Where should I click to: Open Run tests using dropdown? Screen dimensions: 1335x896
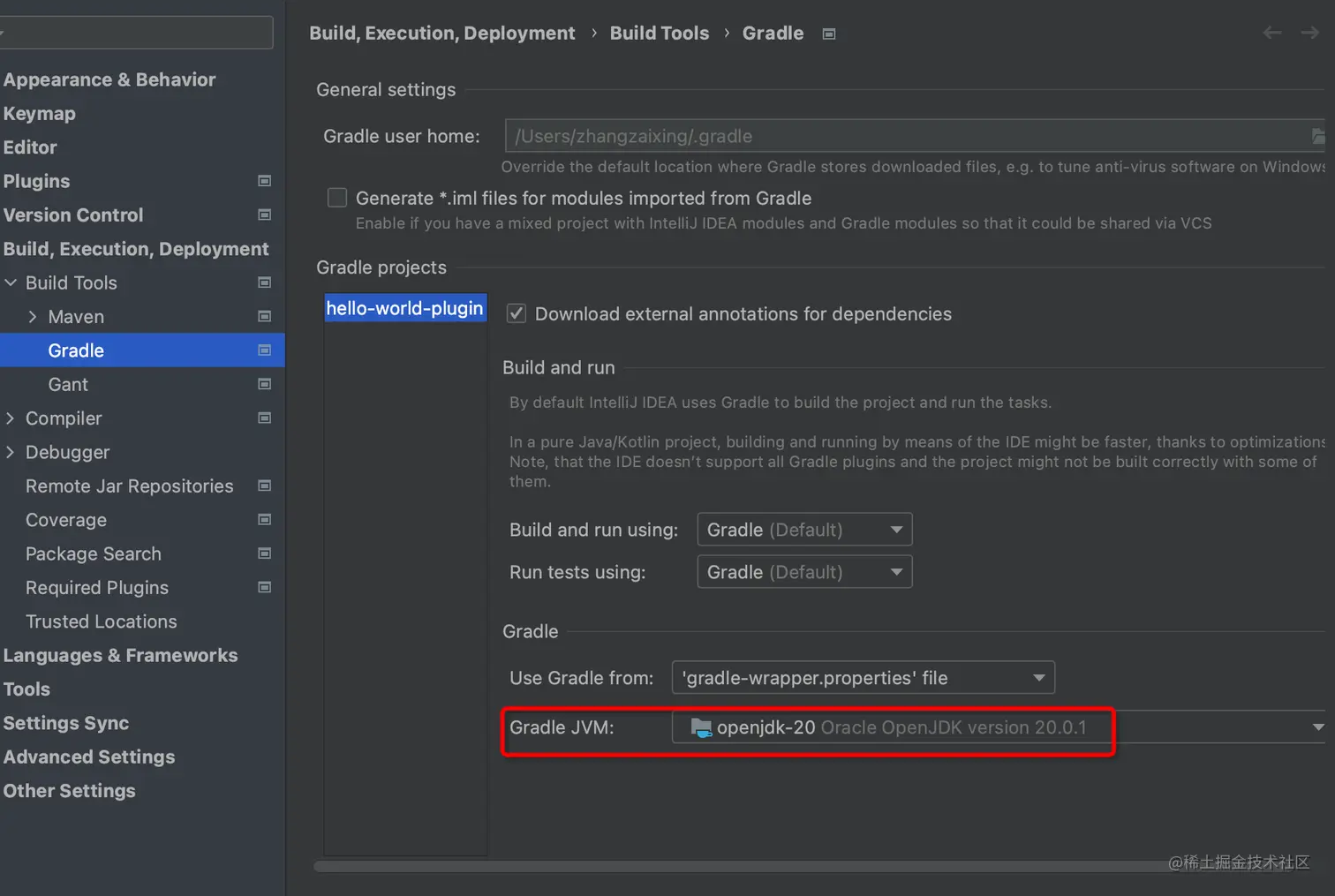(x=804, y=572)
